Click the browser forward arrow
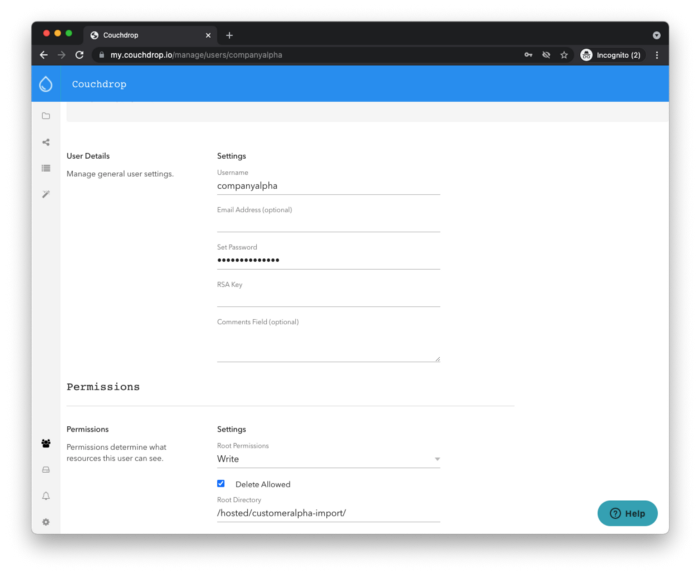700x575 pixels. 62,55
